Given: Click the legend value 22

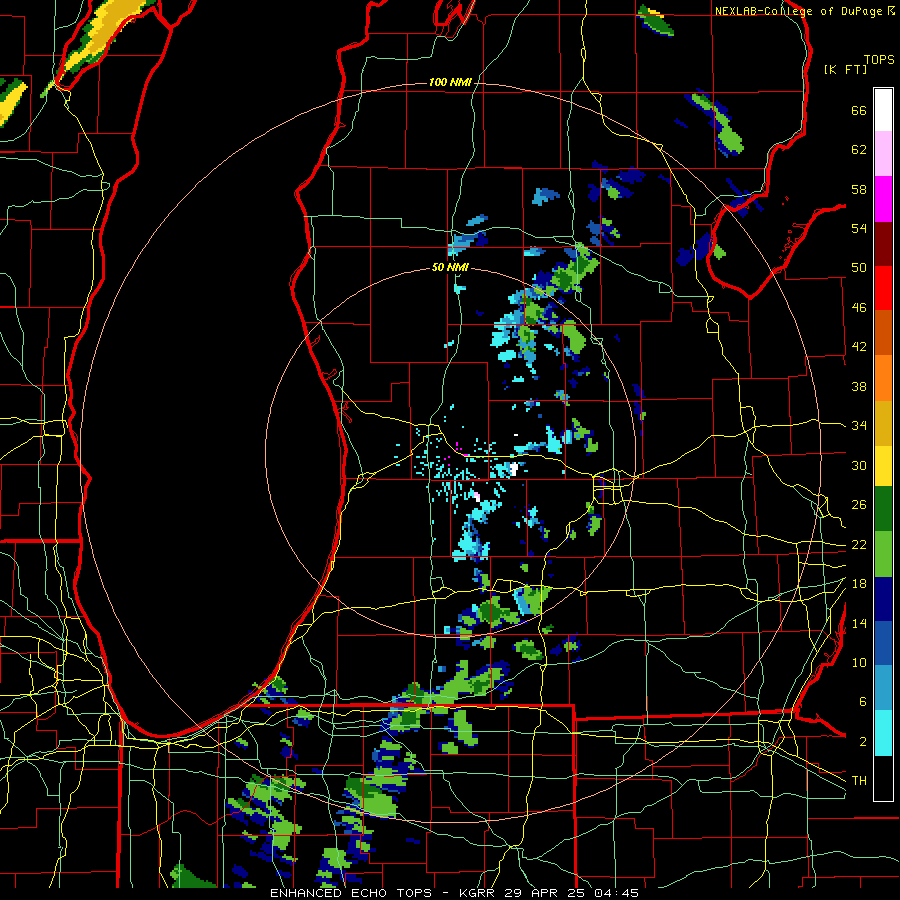Looking at the screenshot, I should point(859,544).
